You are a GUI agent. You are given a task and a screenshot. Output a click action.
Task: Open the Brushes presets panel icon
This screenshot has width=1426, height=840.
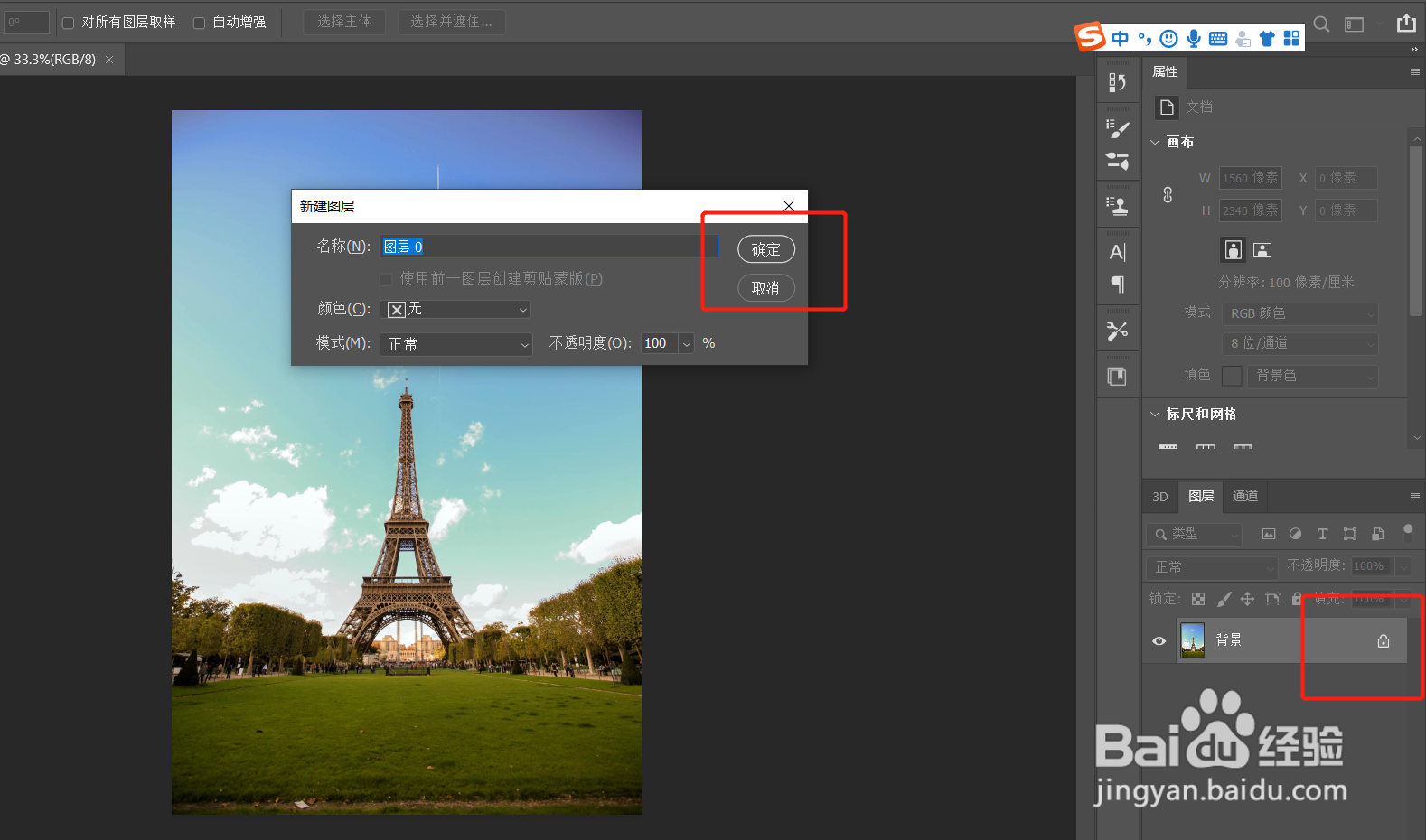coord(1118,161)
